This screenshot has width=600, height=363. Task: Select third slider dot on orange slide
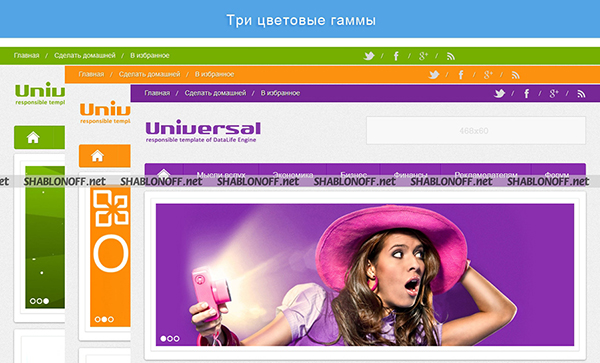point(111,319)
